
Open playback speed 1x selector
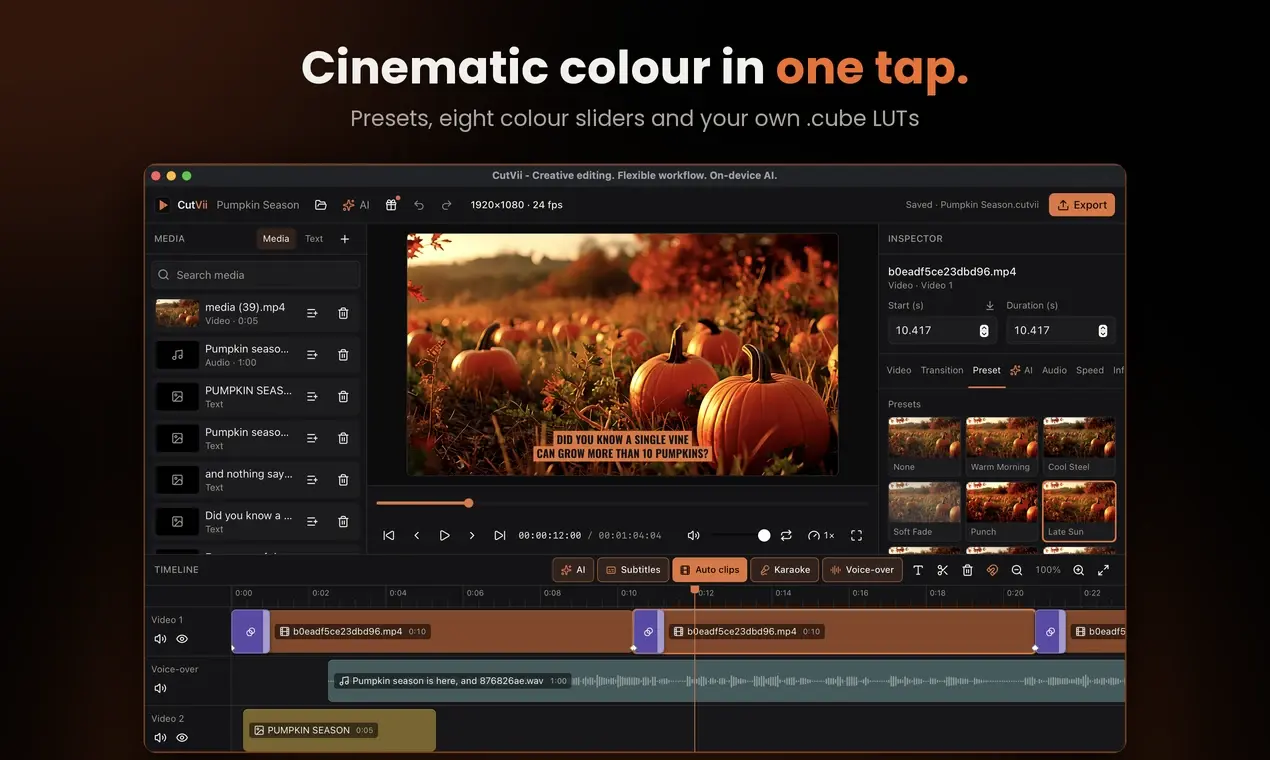pos(821,536)
